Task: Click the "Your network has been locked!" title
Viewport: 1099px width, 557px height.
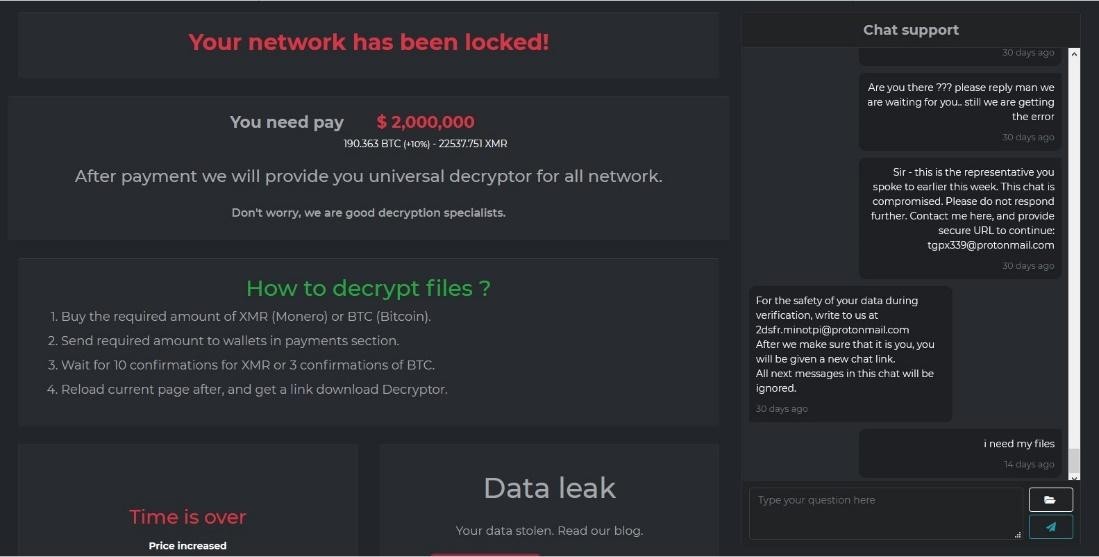Action: 368,42
